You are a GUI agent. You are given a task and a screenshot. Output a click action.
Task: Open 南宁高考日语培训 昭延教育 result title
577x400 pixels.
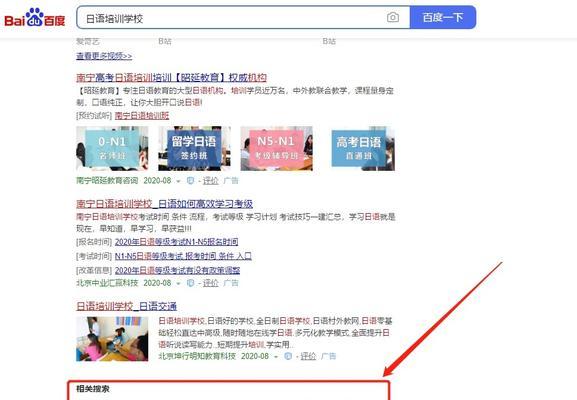[171, 78]
